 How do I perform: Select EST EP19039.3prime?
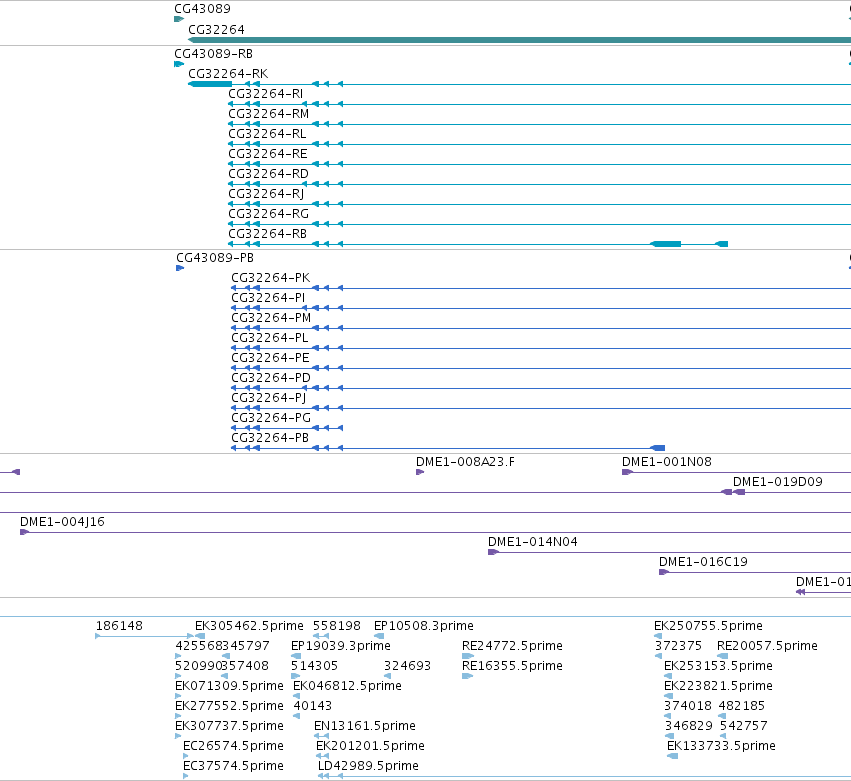click(x=341, y=646)
